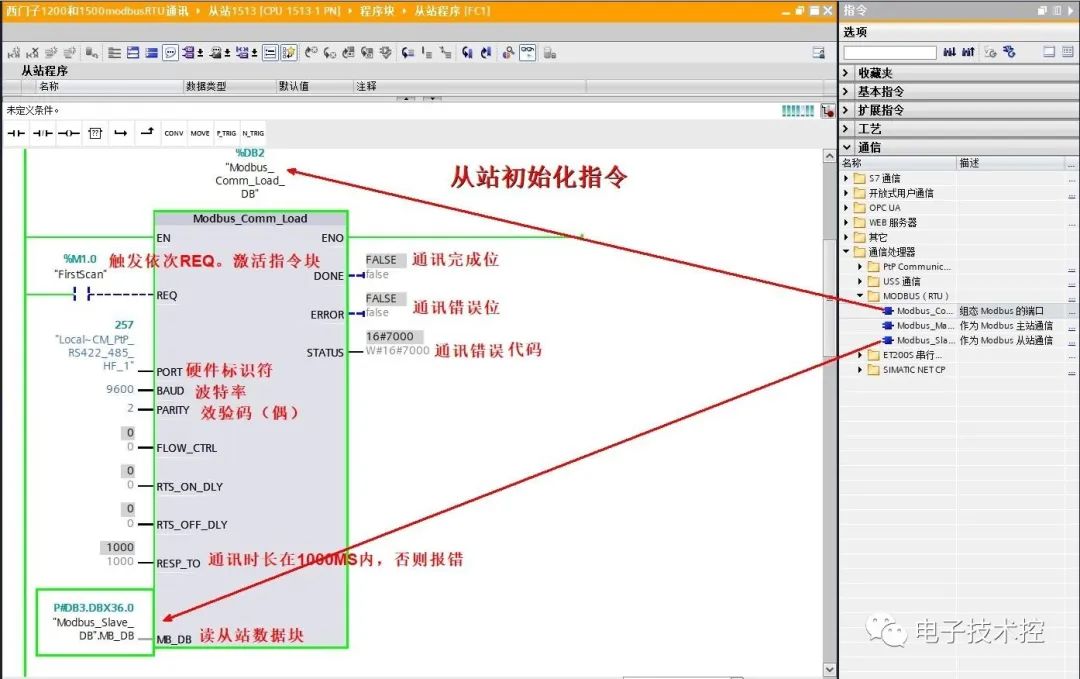Select the Modbus_Slave instruction in the tree
Viewport: 1080px width, 679px height.
[925, 340]
